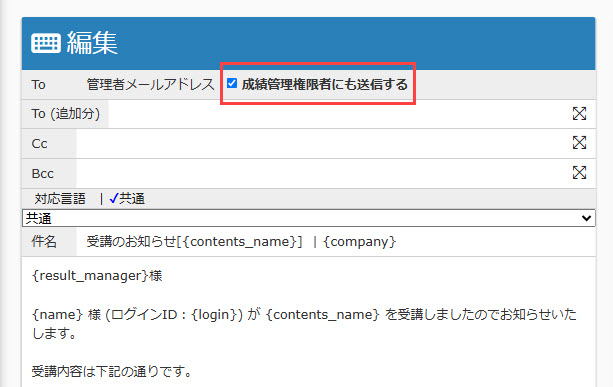Click the 成績管理権限者にも送信する label text

pos(324,84)
